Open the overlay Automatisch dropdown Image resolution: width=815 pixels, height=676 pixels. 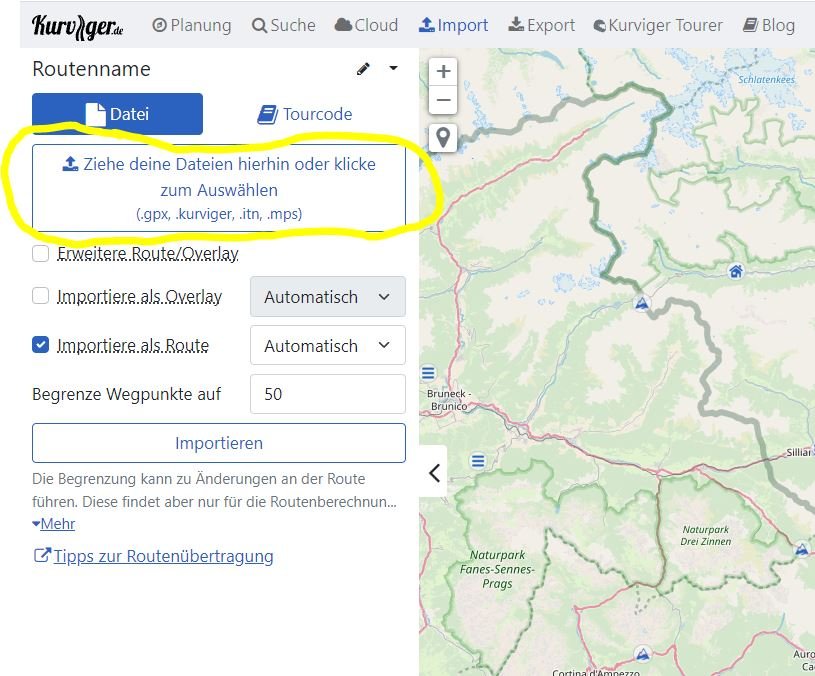tap(327, 297)
